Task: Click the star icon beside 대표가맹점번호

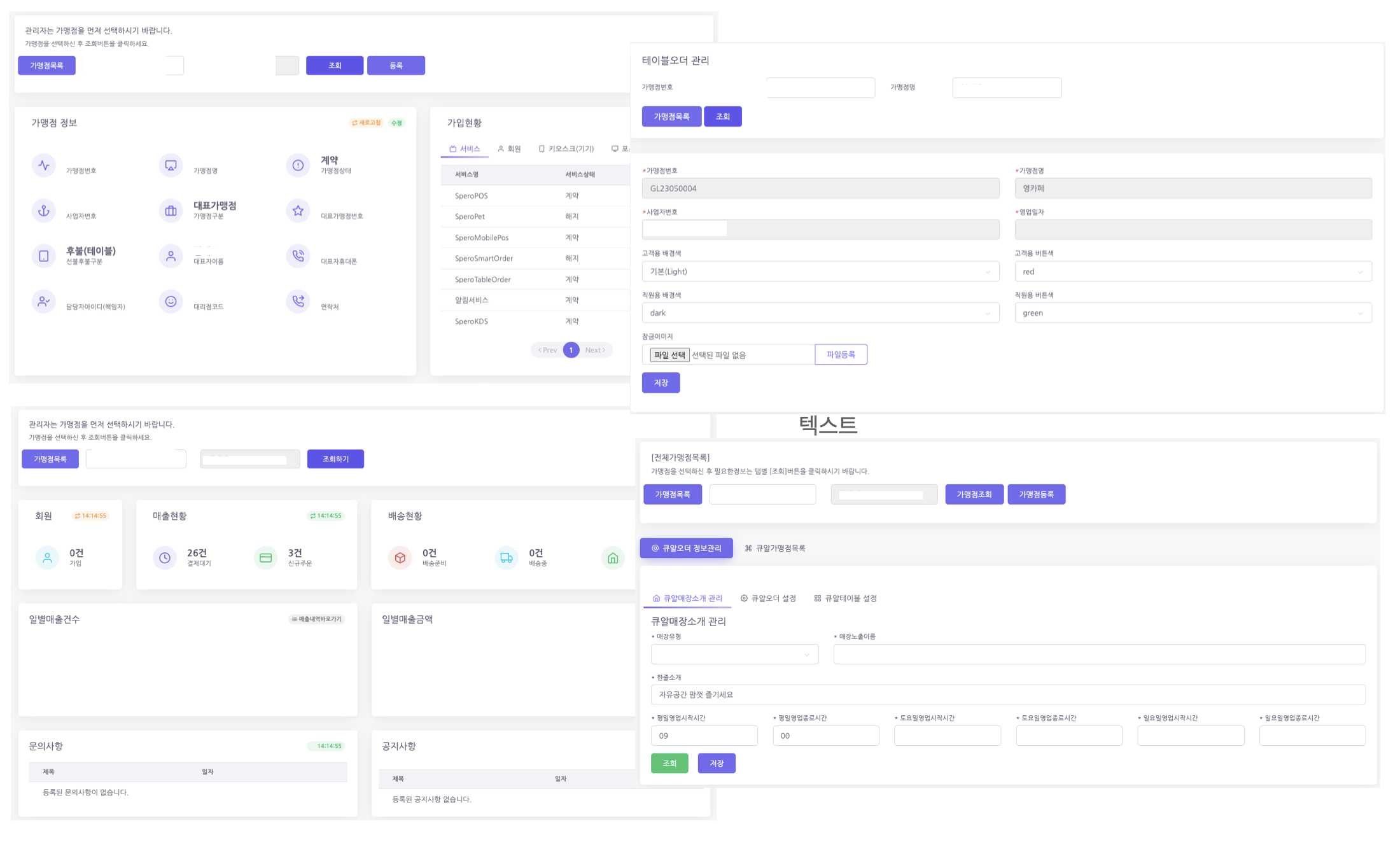Action: [298, 211]
